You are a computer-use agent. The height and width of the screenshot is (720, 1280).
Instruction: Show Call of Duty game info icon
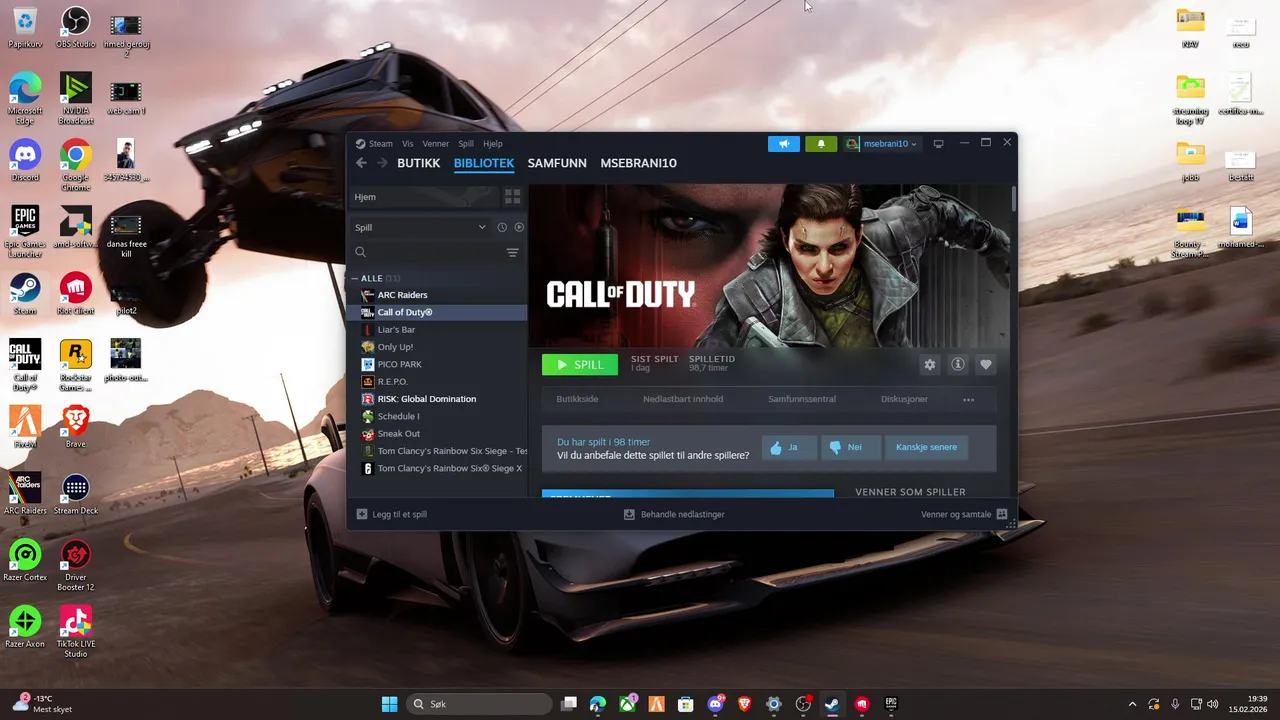coord(958,365)
